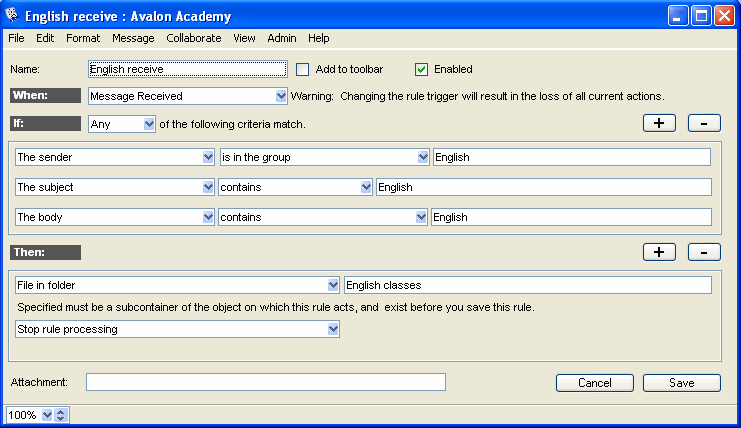Click the Attachment input field
741x428 pixels.
(x=265, y=382)
